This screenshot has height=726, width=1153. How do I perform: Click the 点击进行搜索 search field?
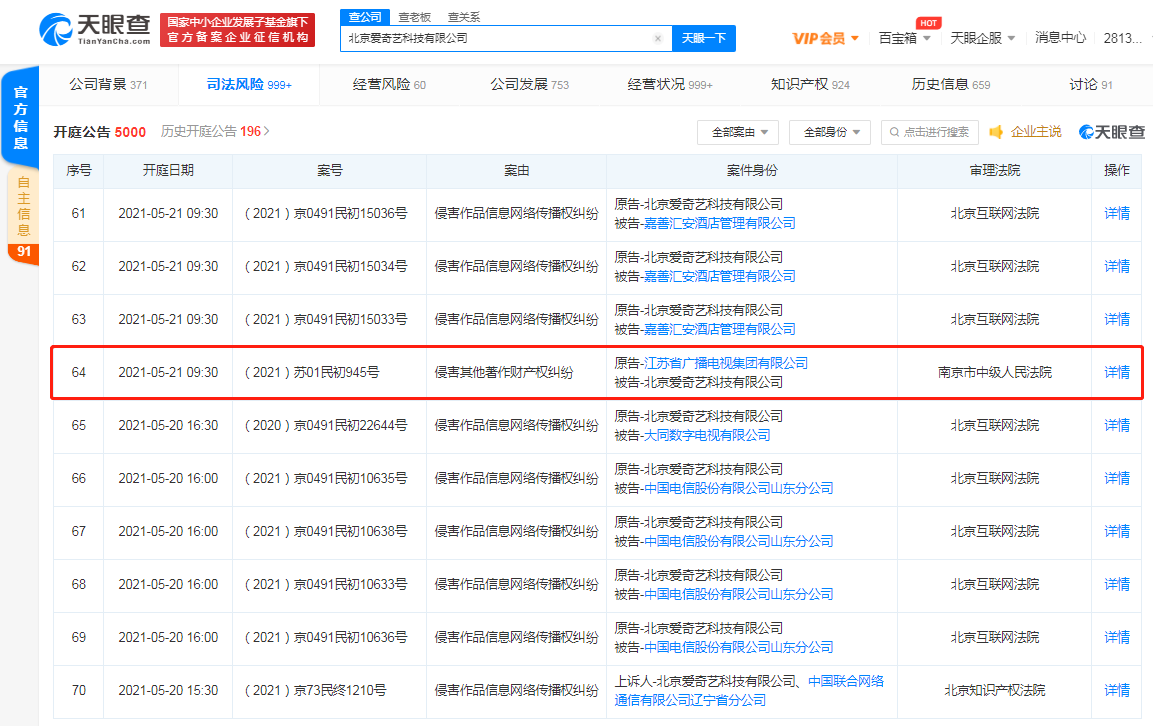[x=929, y=132]
